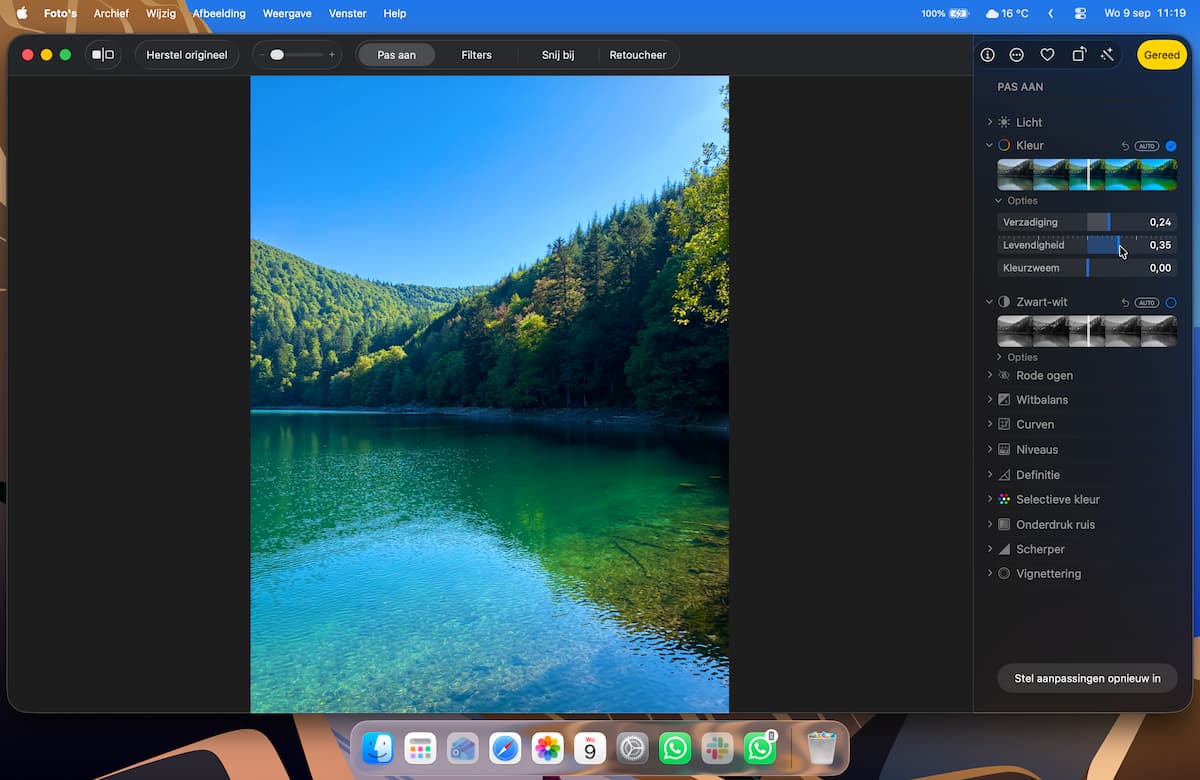Expand the Witbalans section

(990, 400)
